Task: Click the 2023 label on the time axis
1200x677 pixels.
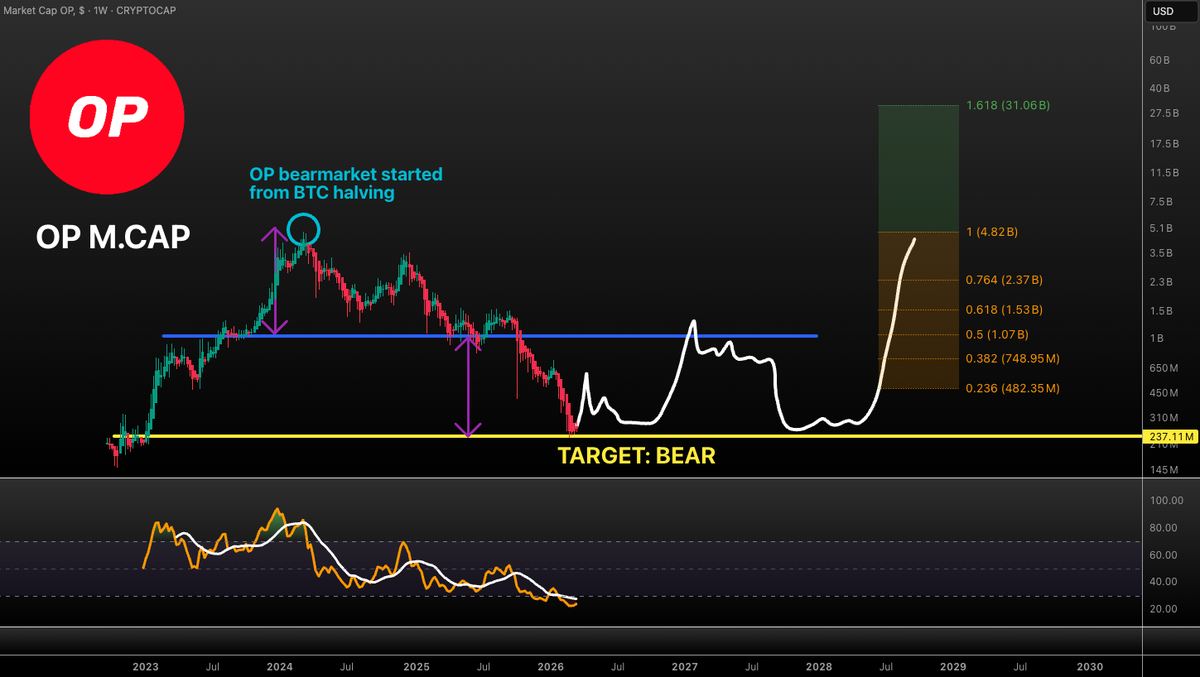Action: point(145,666)
